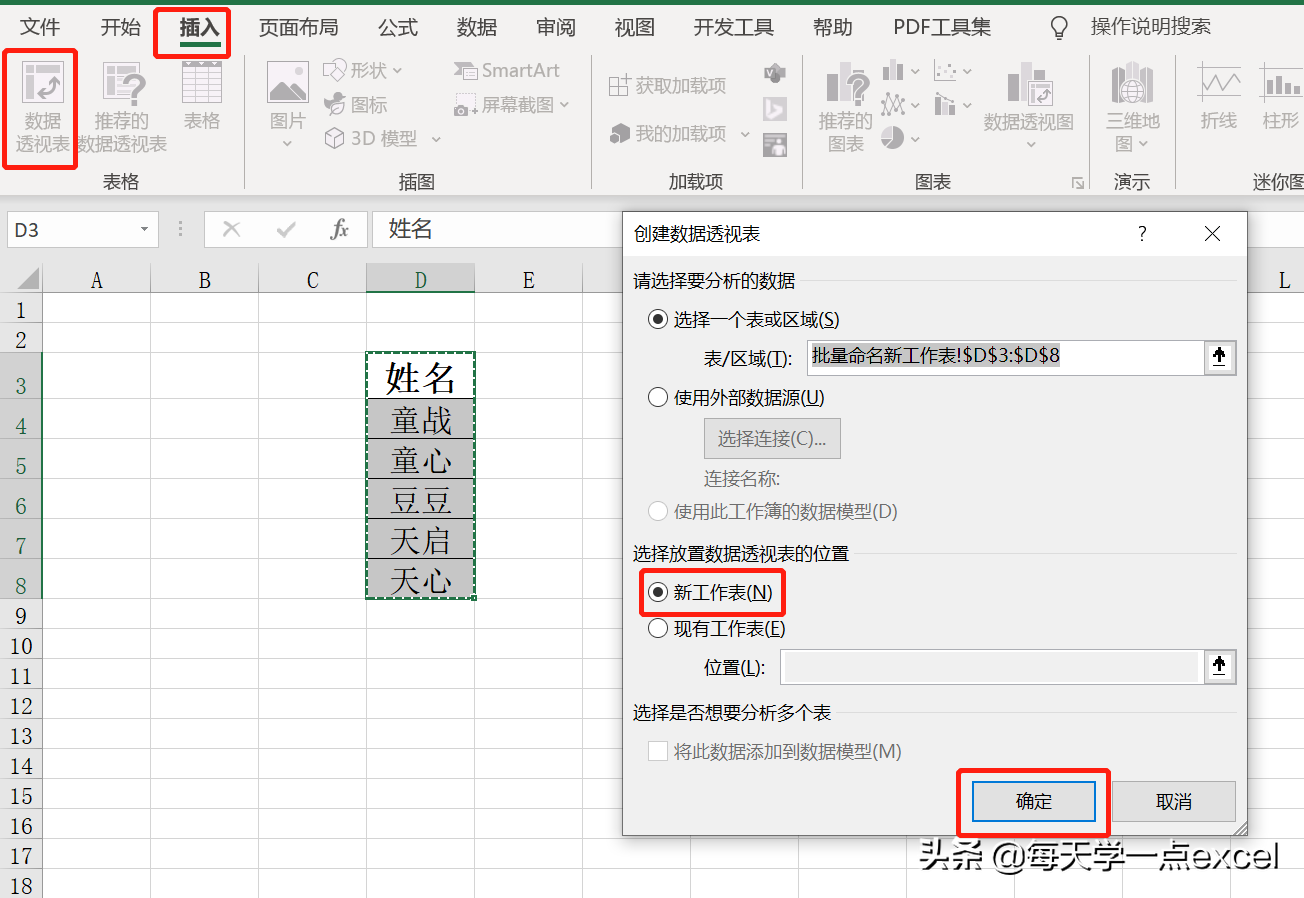Insert a Column sparkline (柱形)

tap(1281, 96)
